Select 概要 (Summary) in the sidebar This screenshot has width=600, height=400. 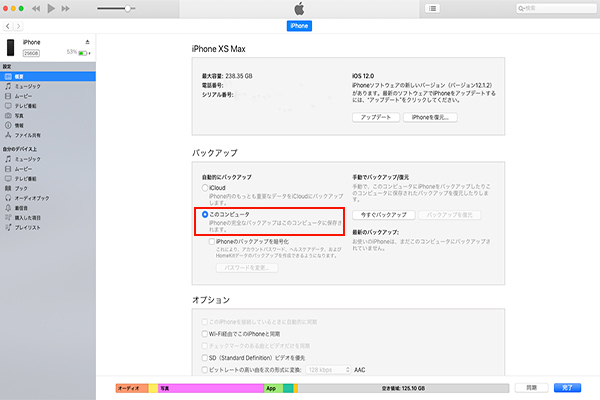(x=48, y=77)
